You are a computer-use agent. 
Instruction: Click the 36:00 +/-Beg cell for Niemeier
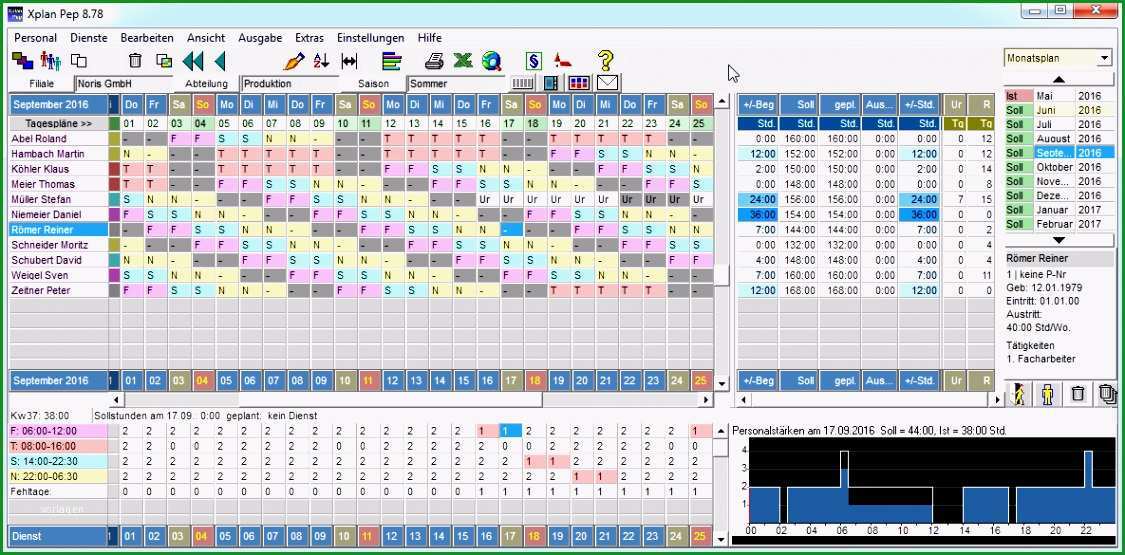(x=758, y=214)
